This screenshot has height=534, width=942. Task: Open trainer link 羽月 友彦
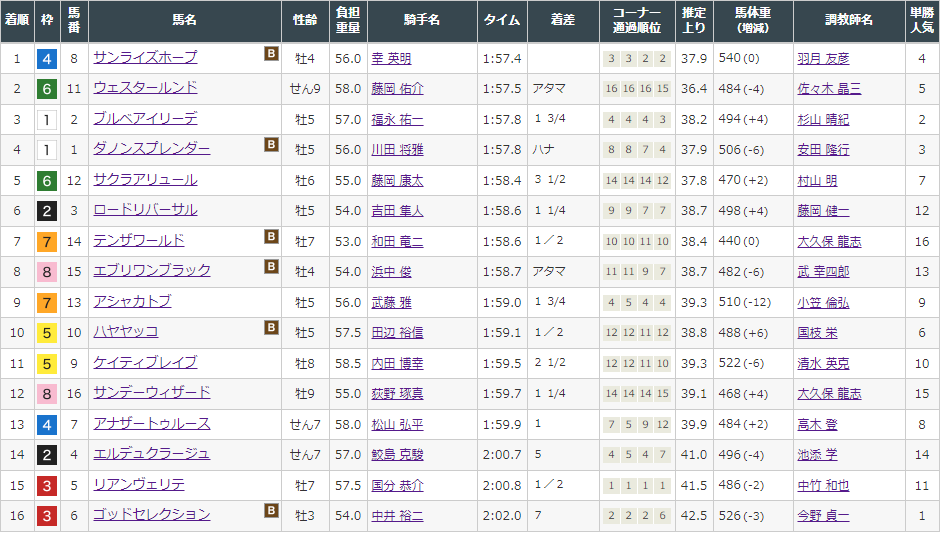823,59
